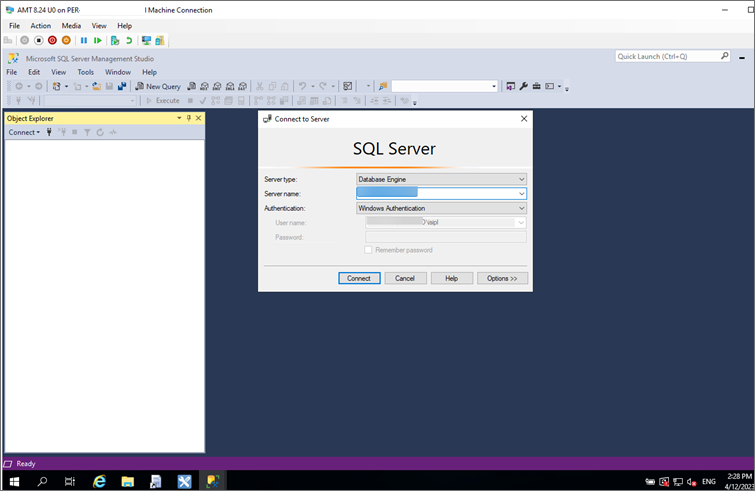
Task: Open the SSMS Help menu
Action: (x=149, y=72)
